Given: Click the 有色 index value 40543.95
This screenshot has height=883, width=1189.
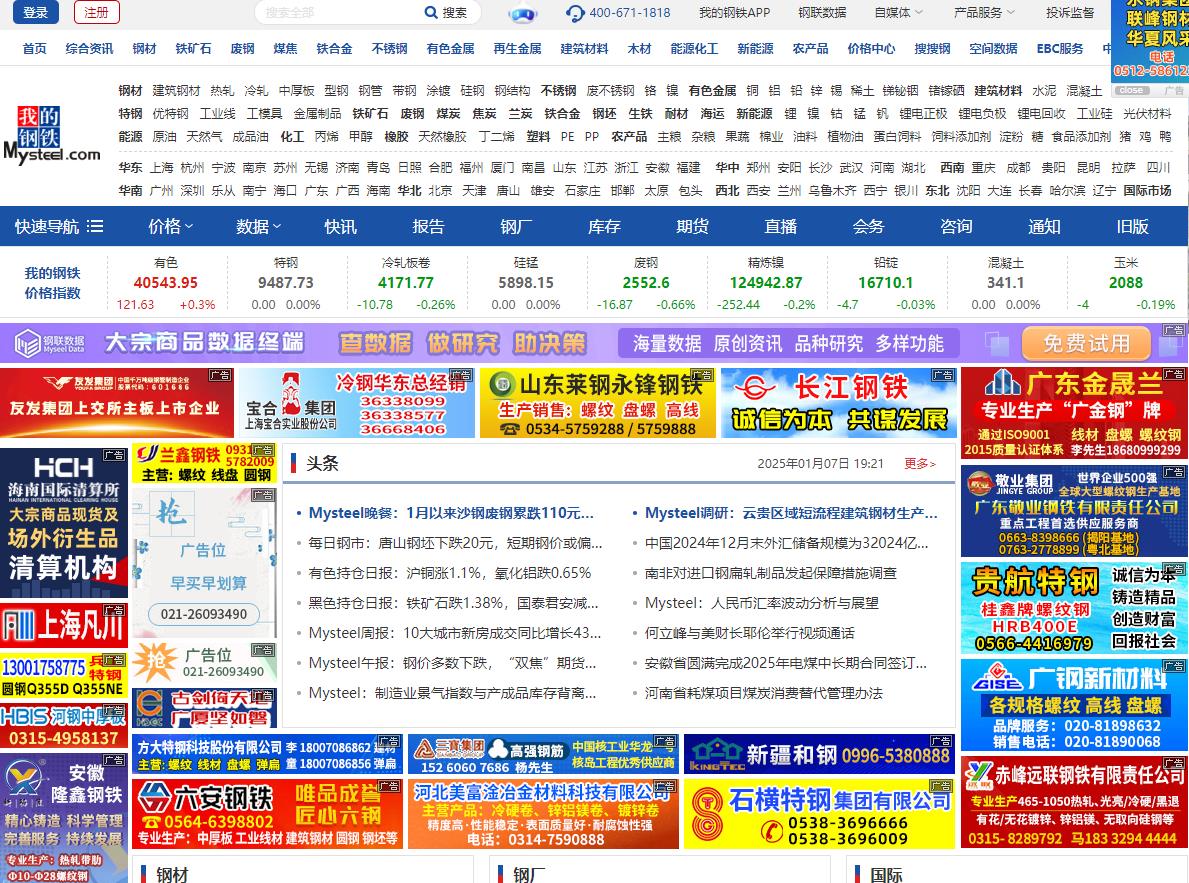Looking at the screenshot, I should click(x=165, y=282).
